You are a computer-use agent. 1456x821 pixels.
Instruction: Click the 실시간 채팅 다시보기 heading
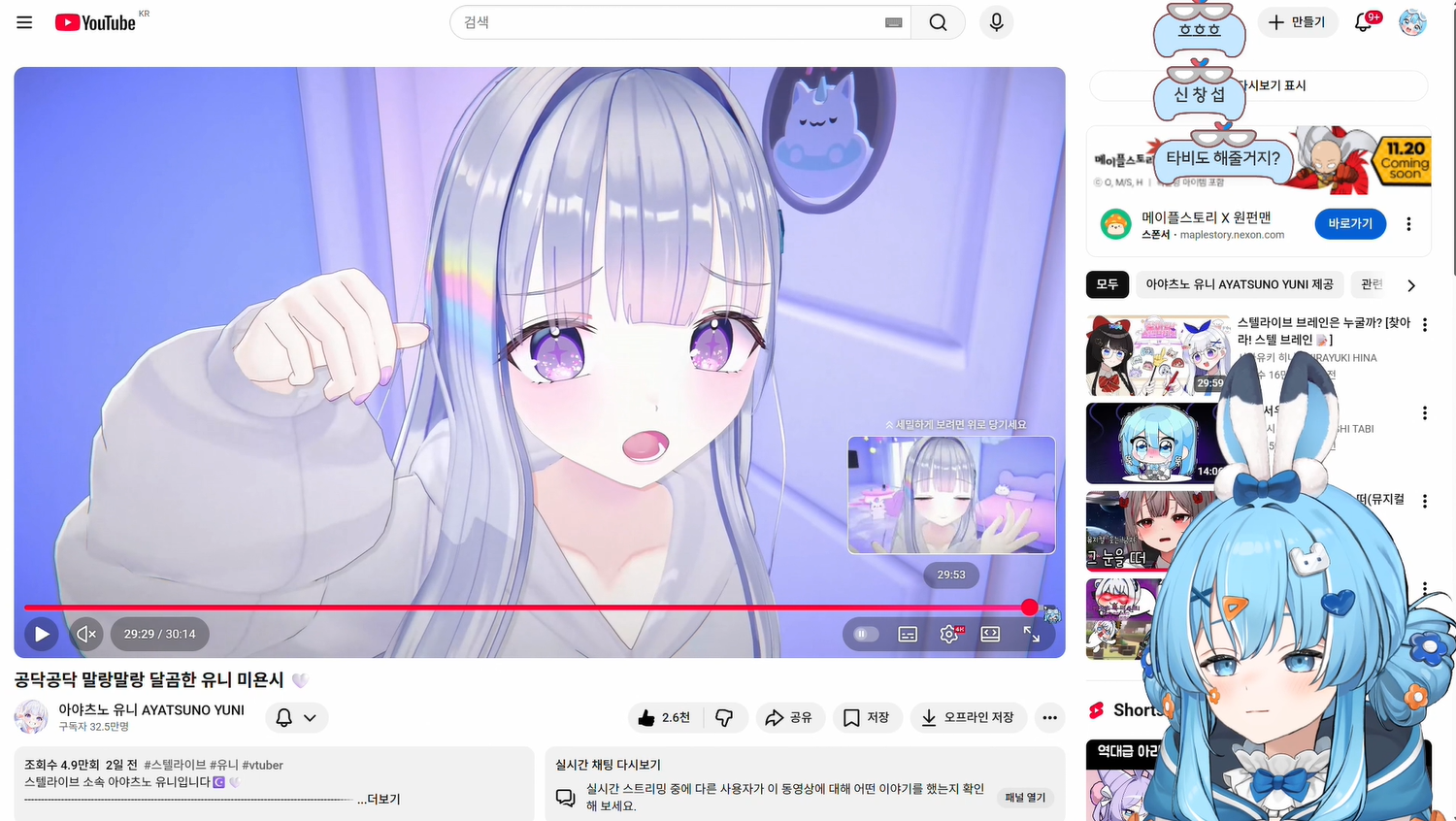coord(608,765)
